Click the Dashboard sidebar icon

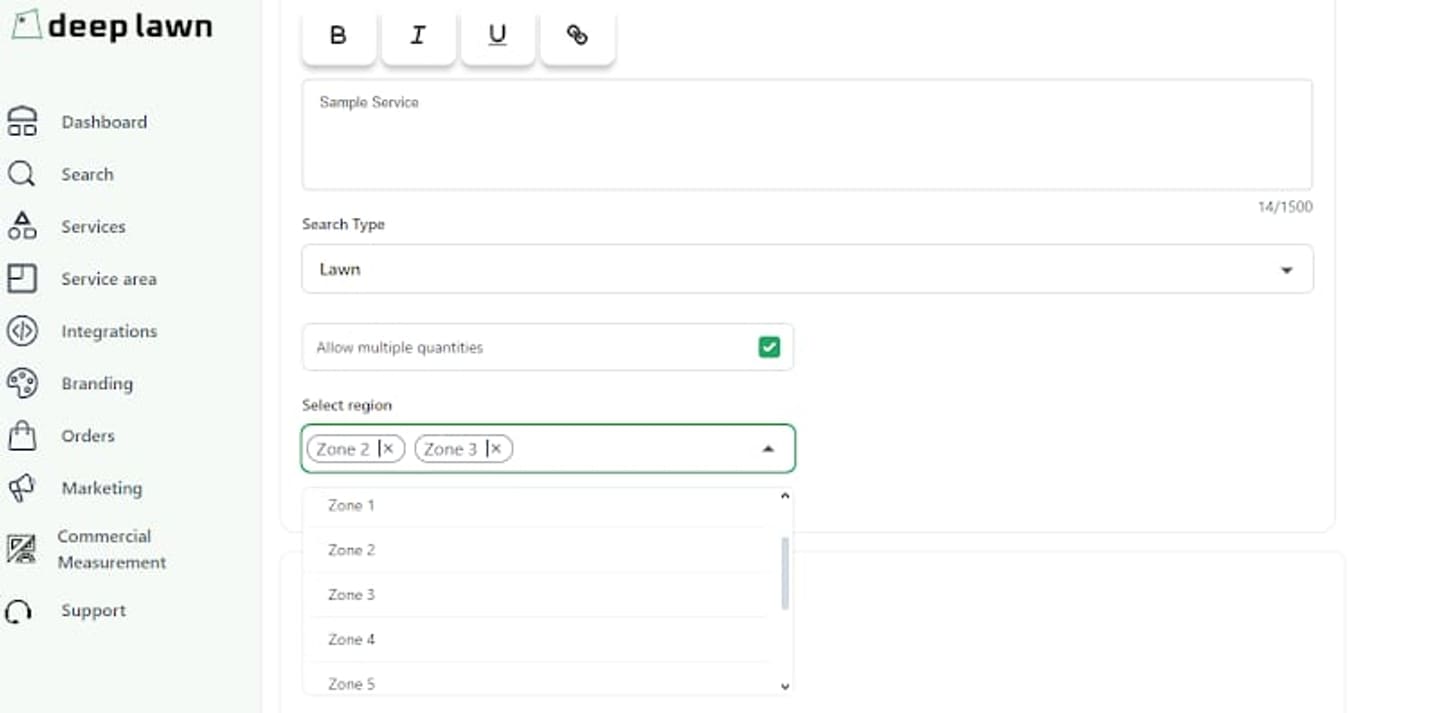[22, 122]
